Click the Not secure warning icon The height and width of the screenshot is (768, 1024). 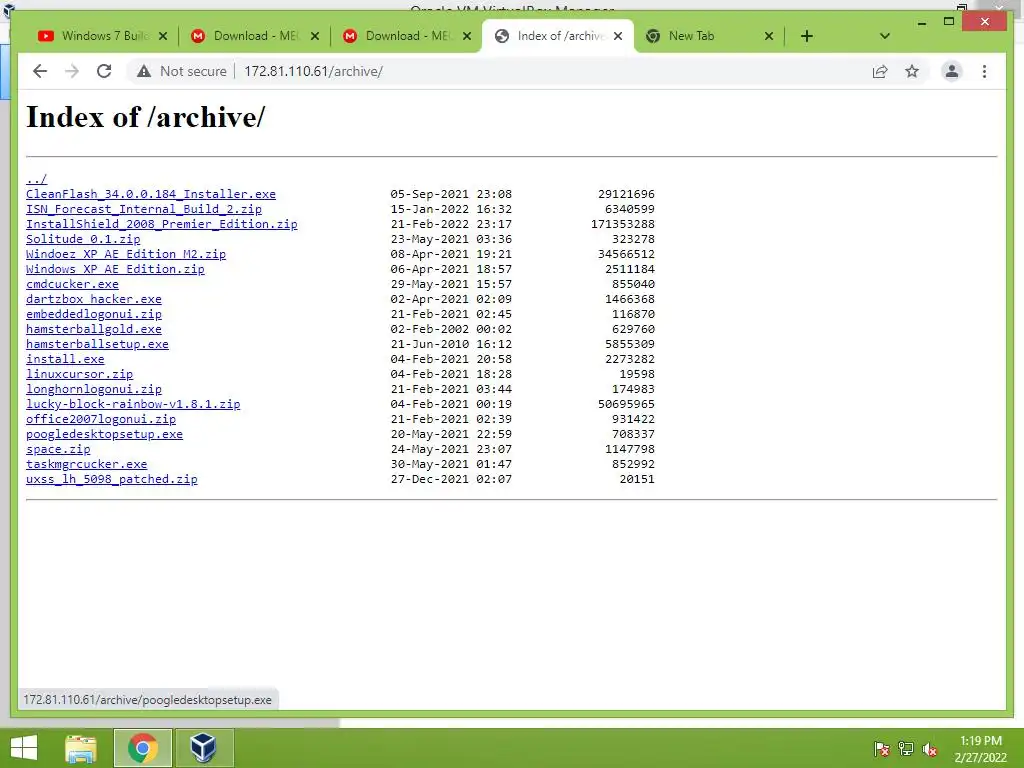144,71
